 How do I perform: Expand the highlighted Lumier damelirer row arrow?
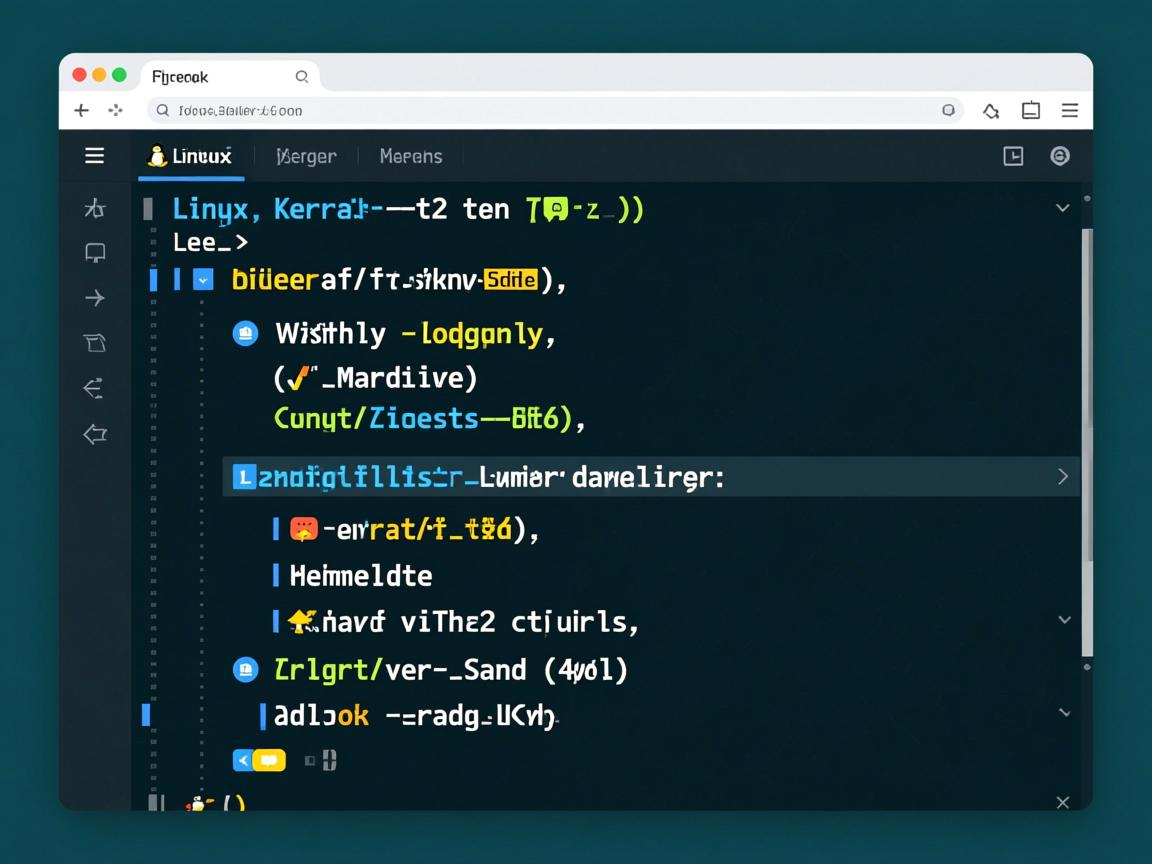1062,477
